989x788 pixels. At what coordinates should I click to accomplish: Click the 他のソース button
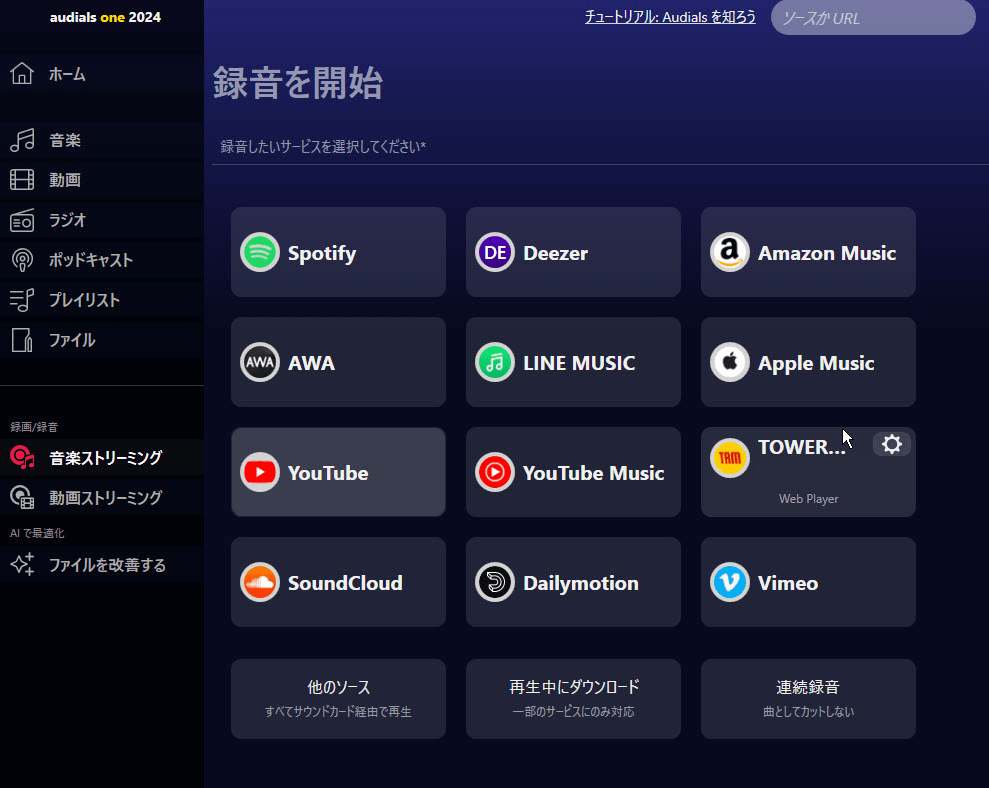[x=338, y=699]
